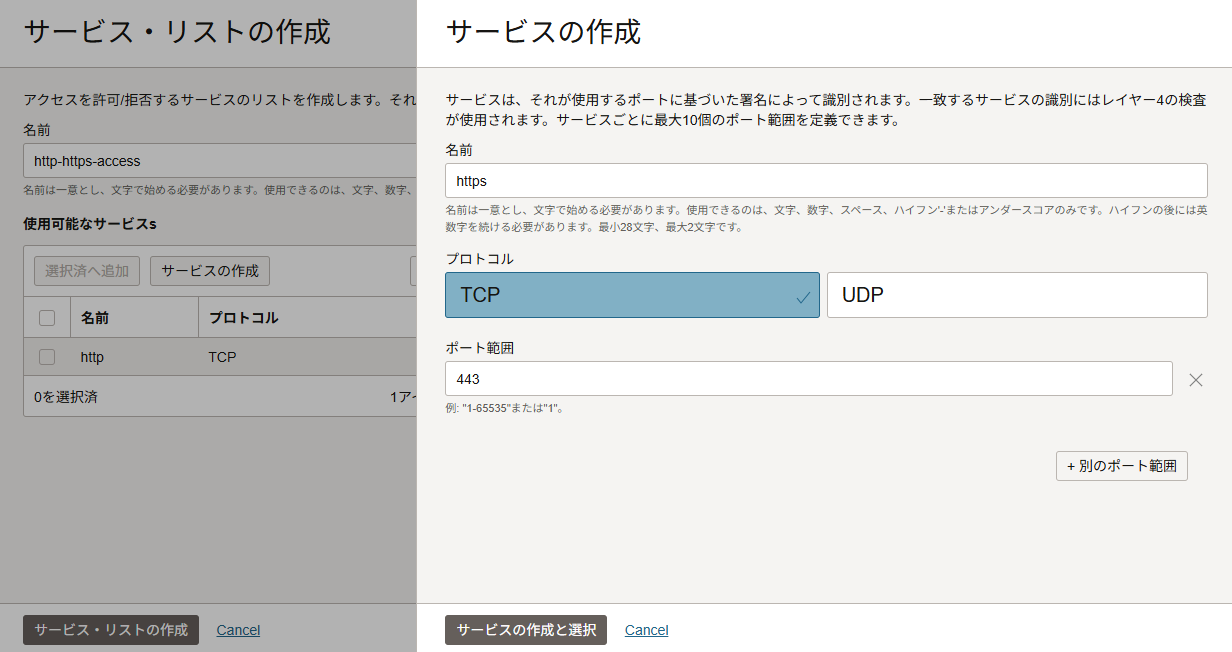The image size is (1232, 652).
Task: Focus the port range field containing 443
Action: click(808, 379)
